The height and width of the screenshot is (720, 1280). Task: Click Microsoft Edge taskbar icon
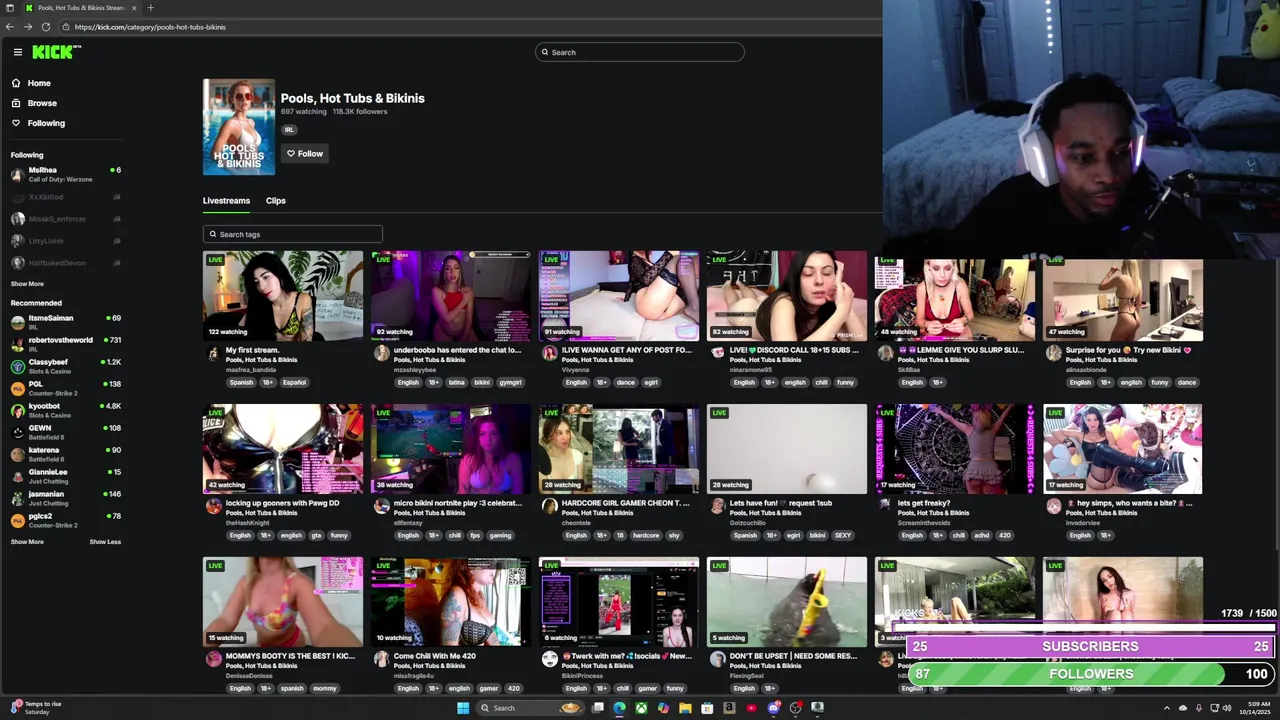pos(619,708)
